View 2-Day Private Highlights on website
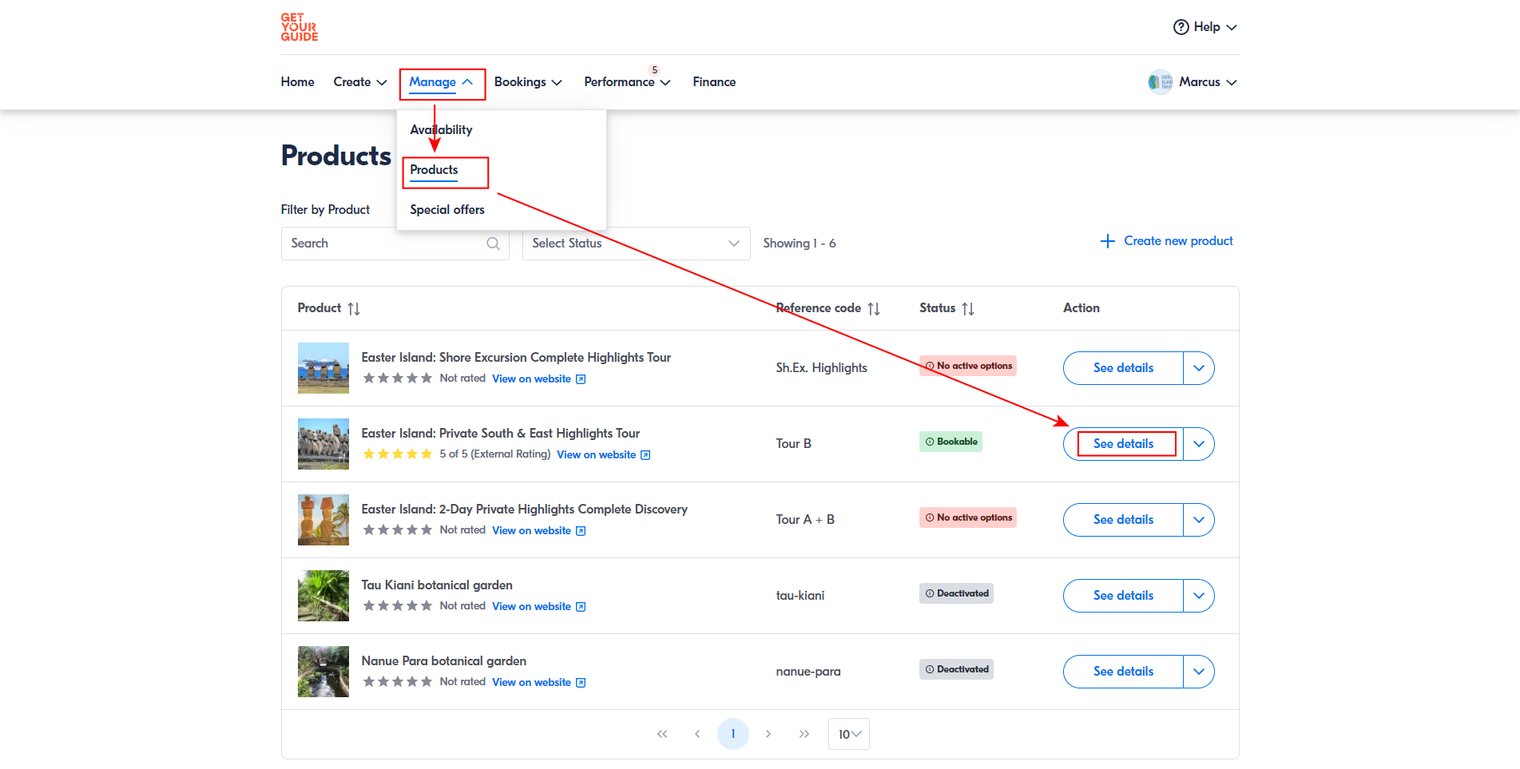Screen dimensions: 1520x769 539,531
